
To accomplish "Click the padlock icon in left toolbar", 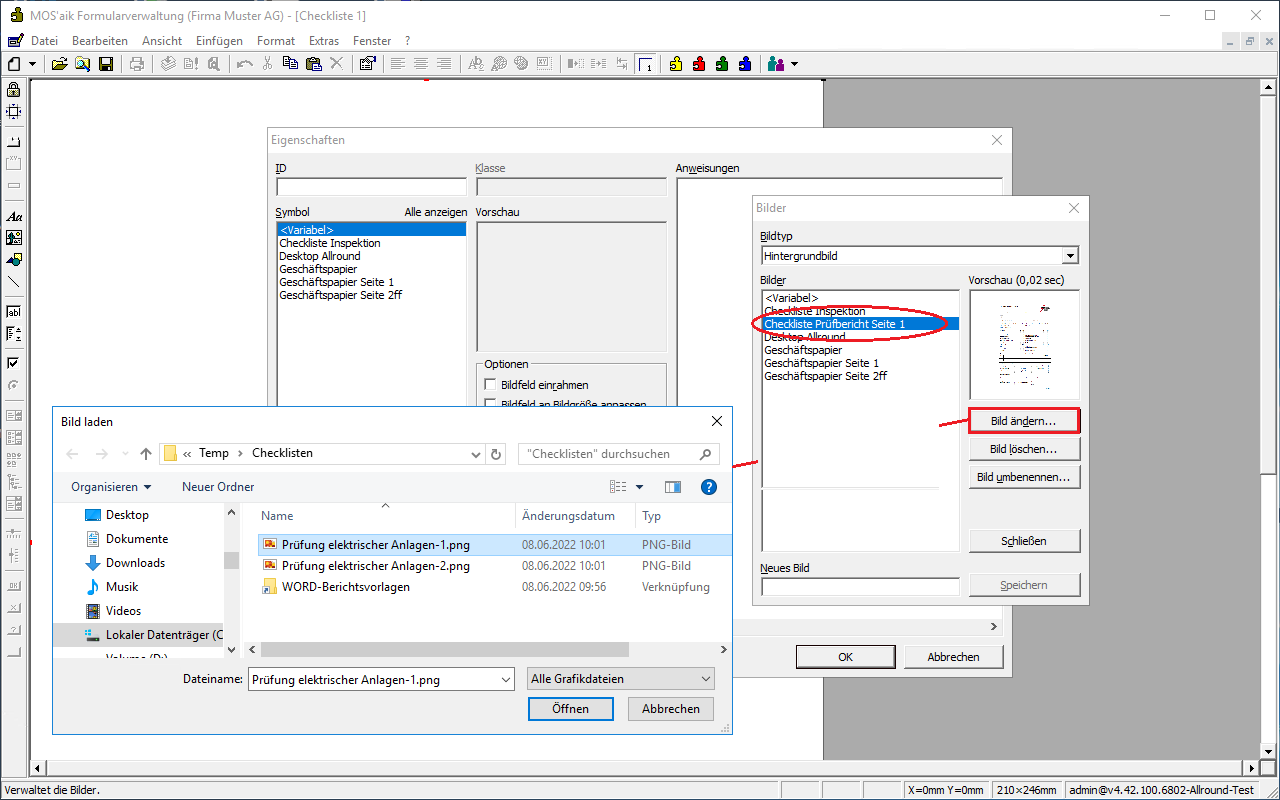I will pyautogui.click(x=14, y=90).
